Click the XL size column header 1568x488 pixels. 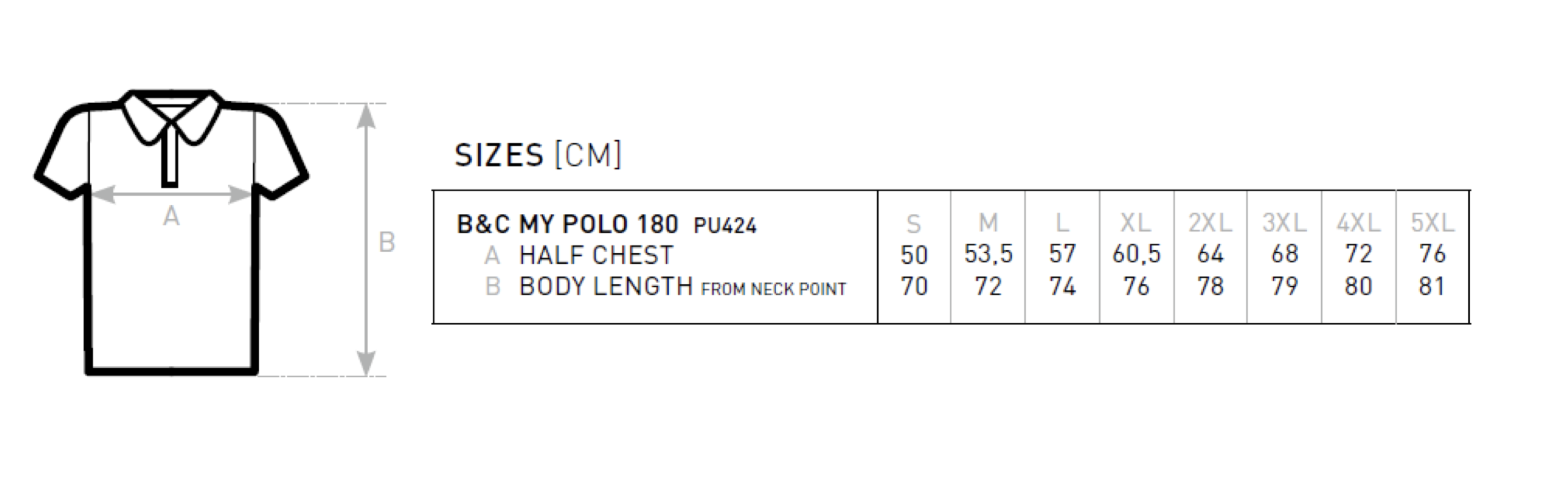1136,224
